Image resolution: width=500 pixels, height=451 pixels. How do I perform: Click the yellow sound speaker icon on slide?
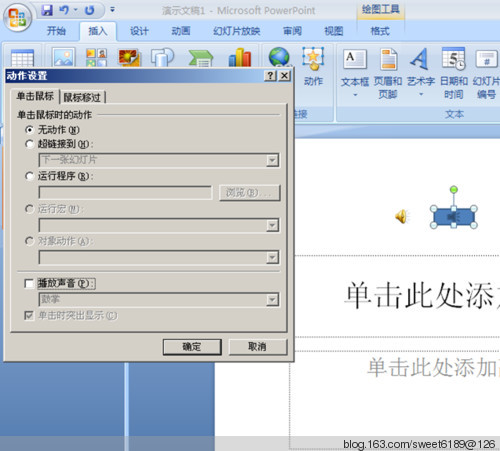point(402,217)
